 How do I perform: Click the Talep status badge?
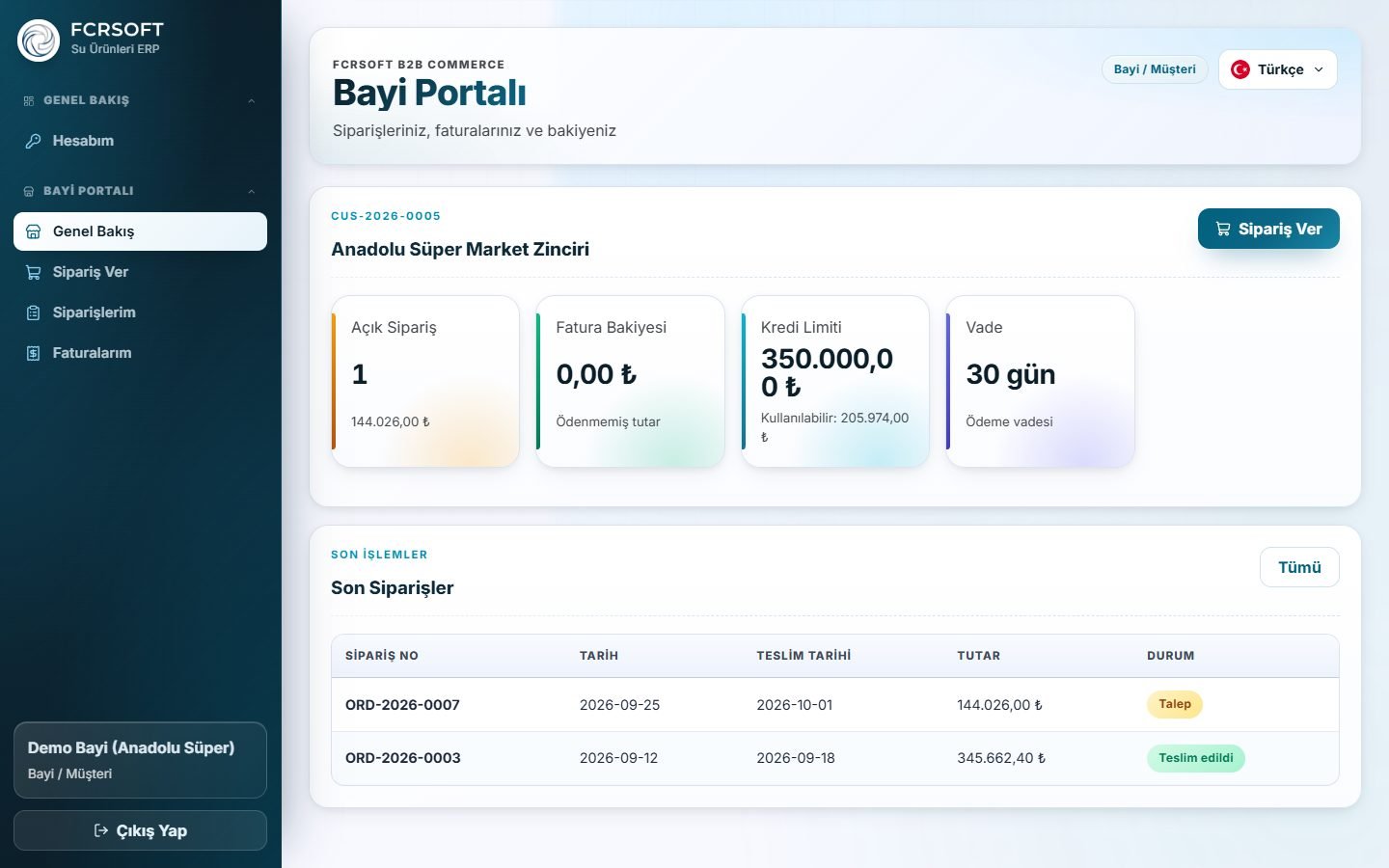click(x=1175, y=704)
